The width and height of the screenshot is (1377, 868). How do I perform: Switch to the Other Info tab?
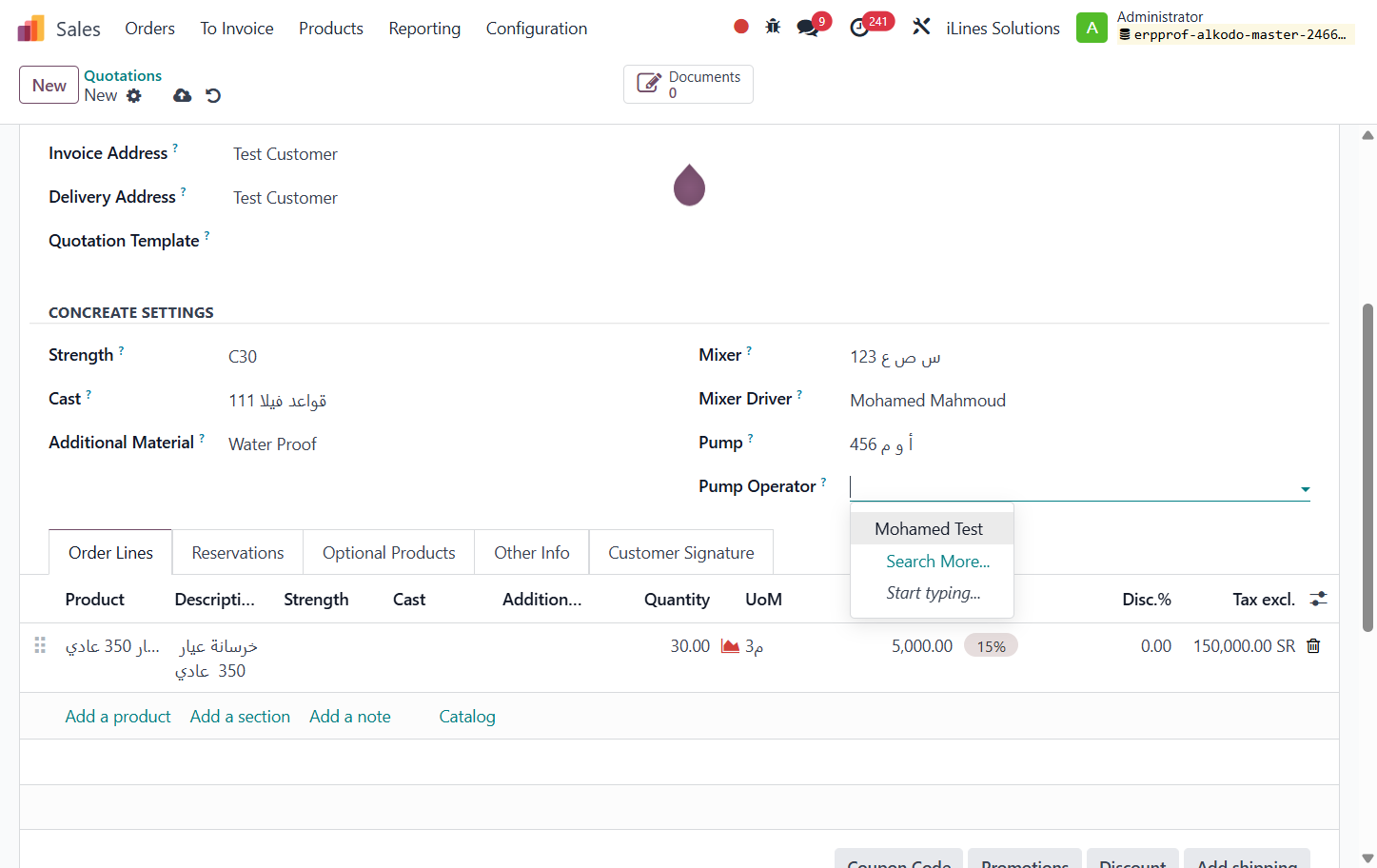(x=532, y=553)
